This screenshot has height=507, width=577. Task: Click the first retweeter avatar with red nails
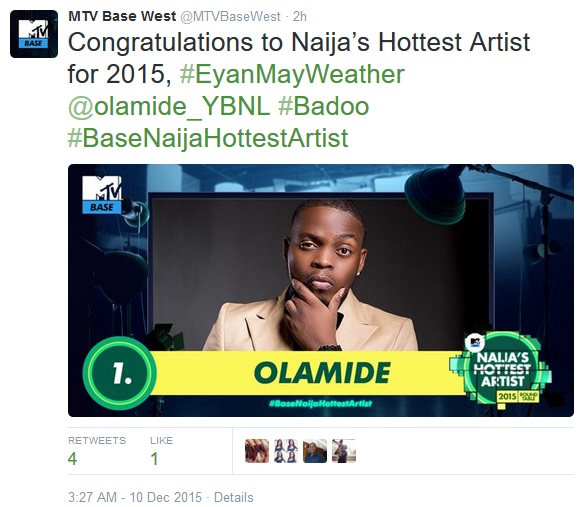point(257,451)
